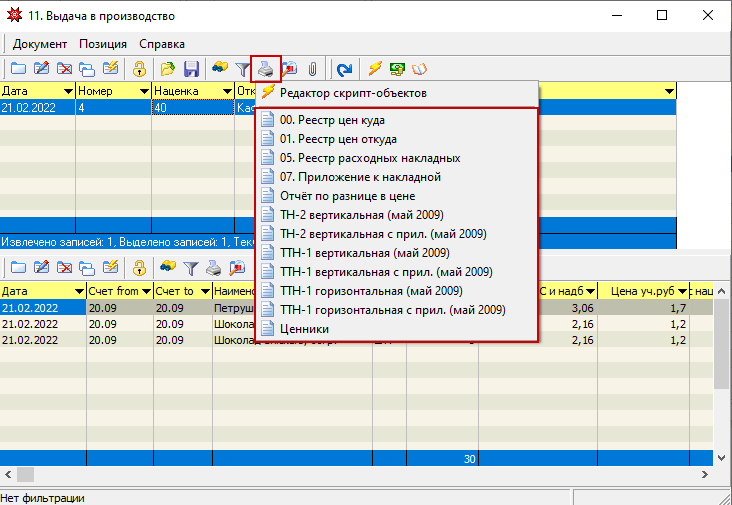This screenshot has width=732, height=505.
Task: Click the green money icon in toolbar
Action: pos(397,69)
